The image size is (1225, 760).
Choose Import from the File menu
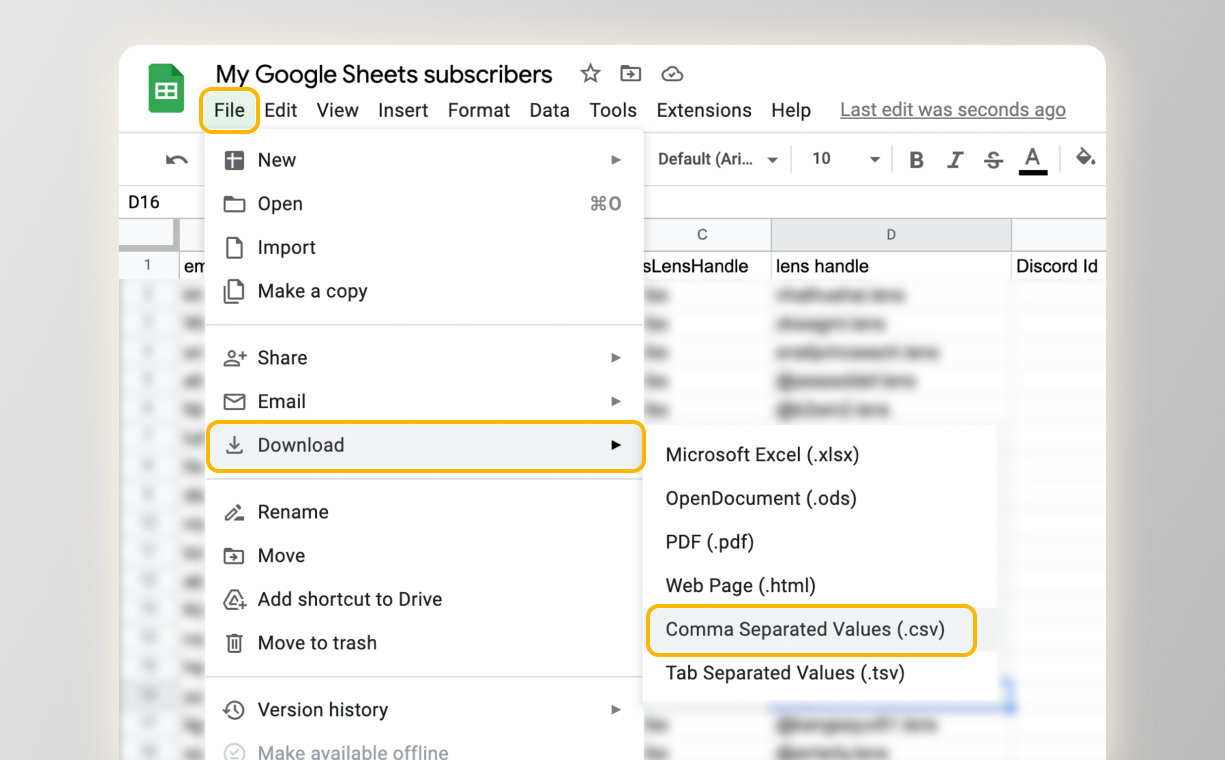pyautogui.click(x=424, y=248)
